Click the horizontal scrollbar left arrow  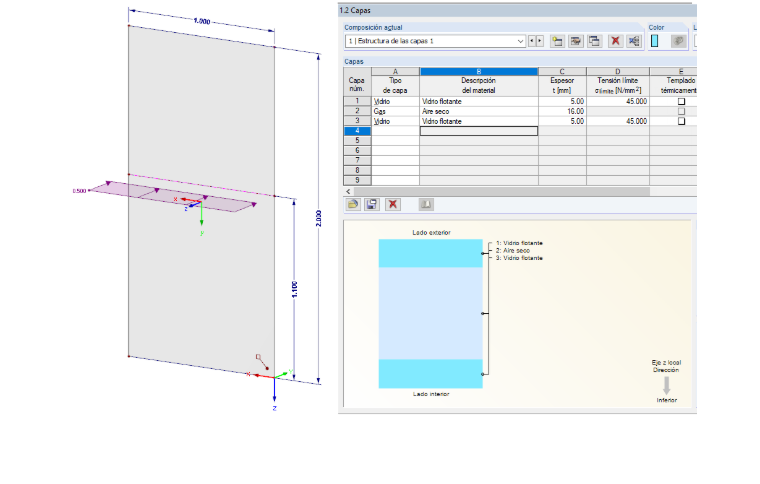point(348,192)
